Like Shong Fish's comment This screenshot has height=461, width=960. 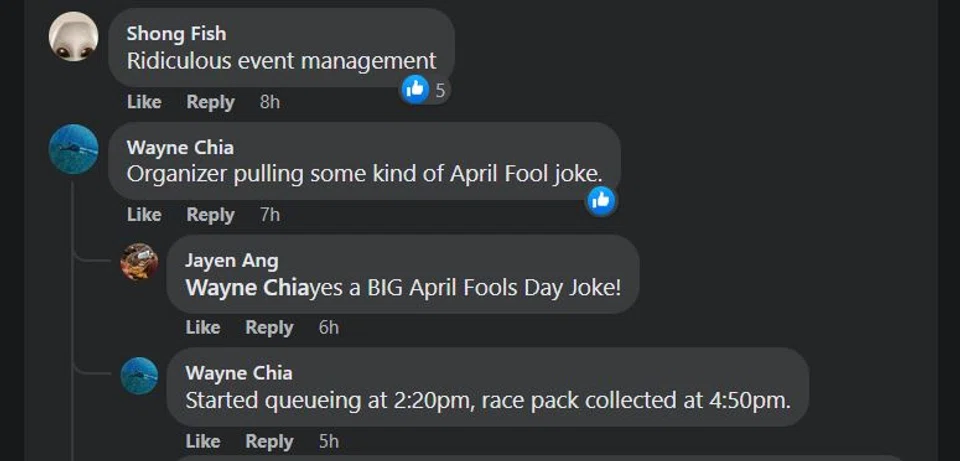click(x=144, y=102)
